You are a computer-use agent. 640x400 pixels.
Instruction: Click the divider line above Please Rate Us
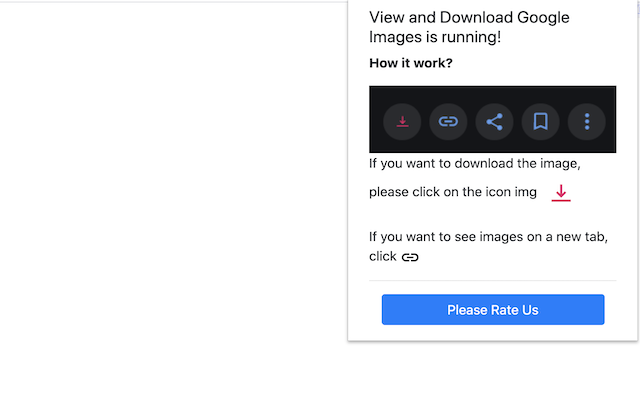492,281
